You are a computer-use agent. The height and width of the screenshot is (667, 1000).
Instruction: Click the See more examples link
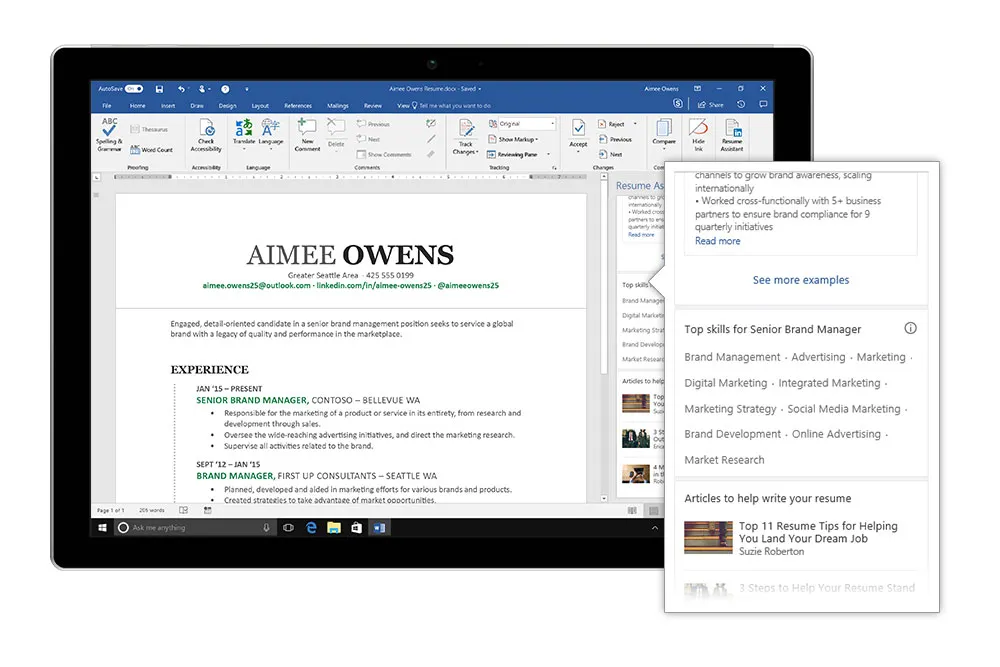pos(800,280)
